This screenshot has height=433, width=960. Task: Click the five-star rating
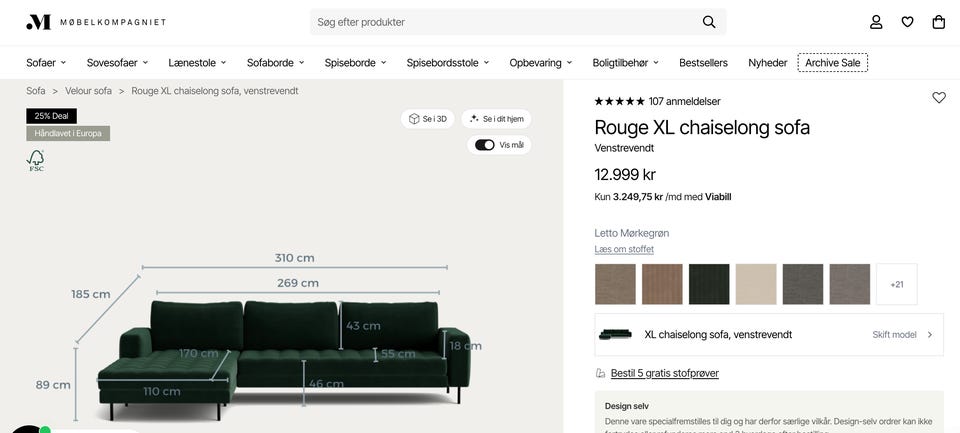[619, 101]
